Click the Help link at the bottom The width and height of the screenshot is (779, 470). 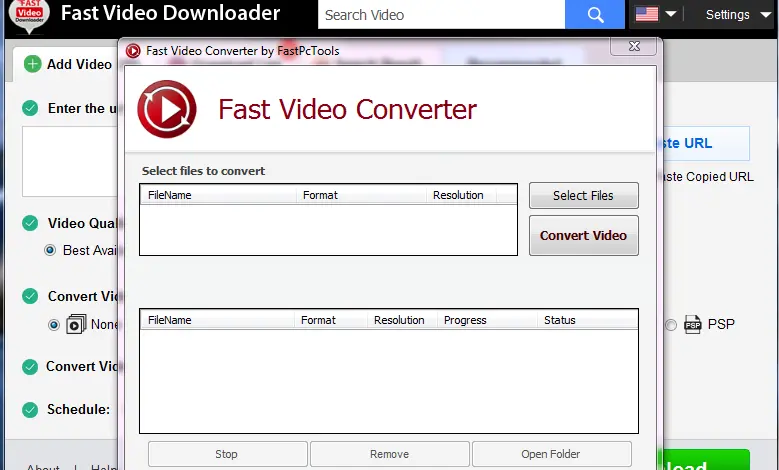104,467
